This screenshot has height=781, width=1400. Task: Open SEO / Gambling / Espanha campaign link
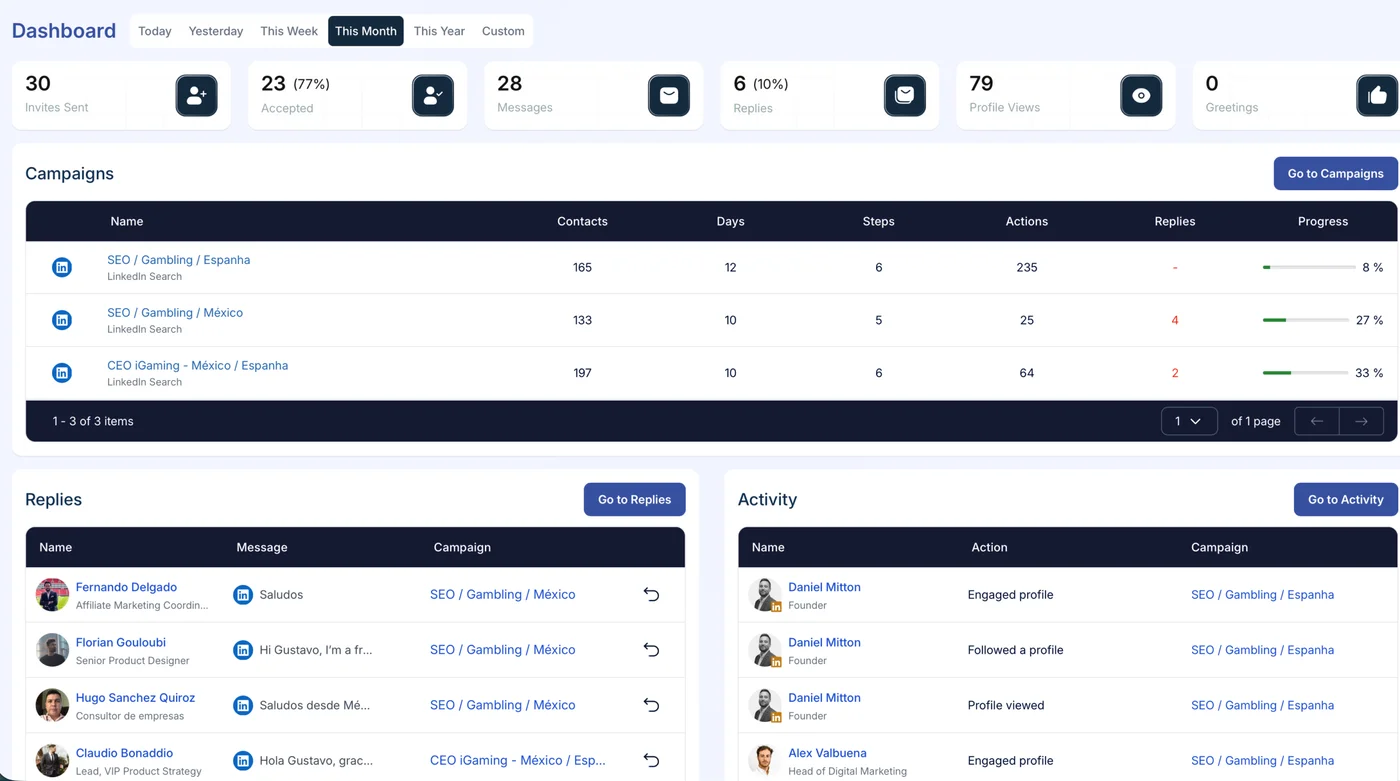point(179,260)
